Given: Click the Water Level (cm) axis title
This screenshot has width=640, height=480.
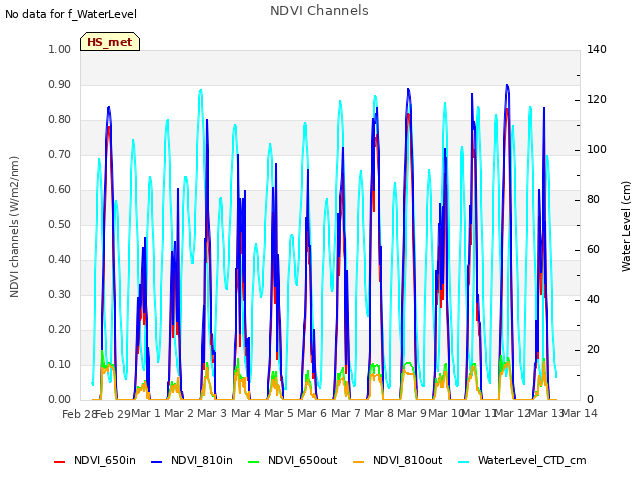Looking at the screenshot, I should pos(626,227).
